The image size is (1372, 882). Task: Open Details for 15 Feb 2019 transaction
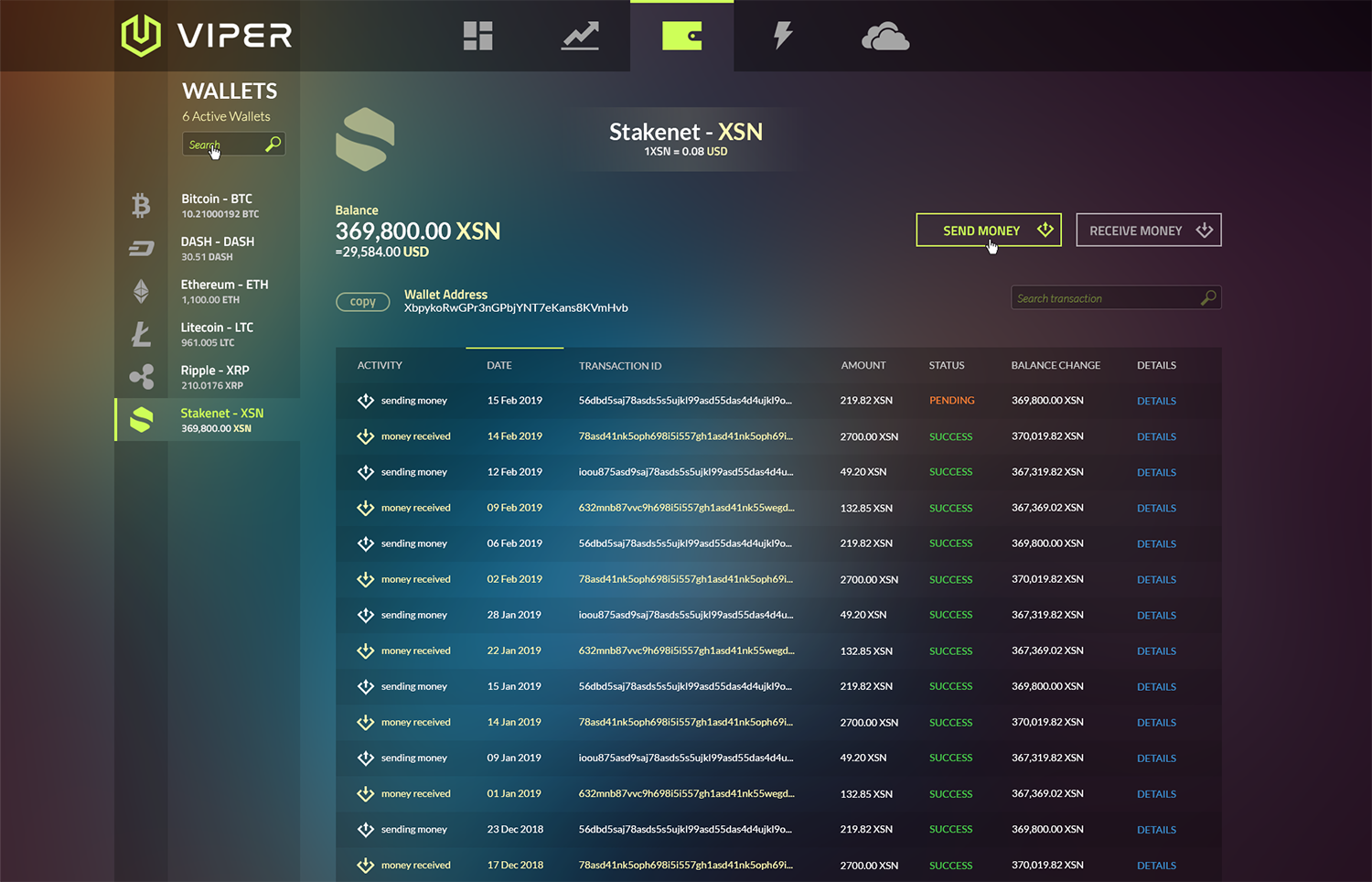(1156, 401)
